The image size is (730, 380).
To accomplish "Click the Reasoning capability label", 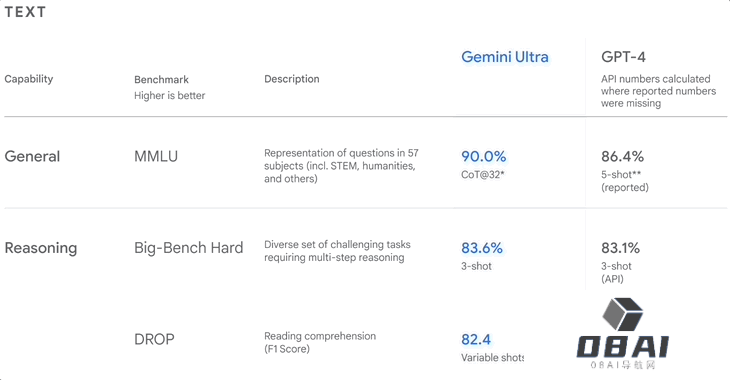I will pyautogui.click(x=41, y=248).
